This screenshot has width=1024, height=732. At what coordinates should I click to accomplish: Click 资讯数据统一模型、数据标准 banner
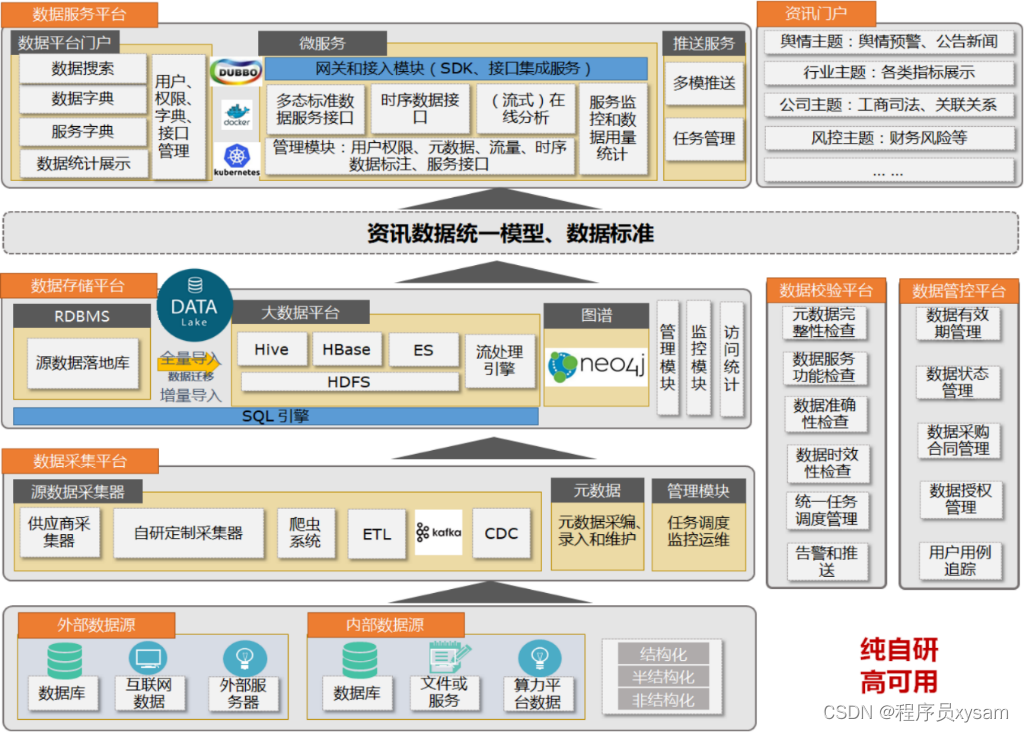[510, 233]
